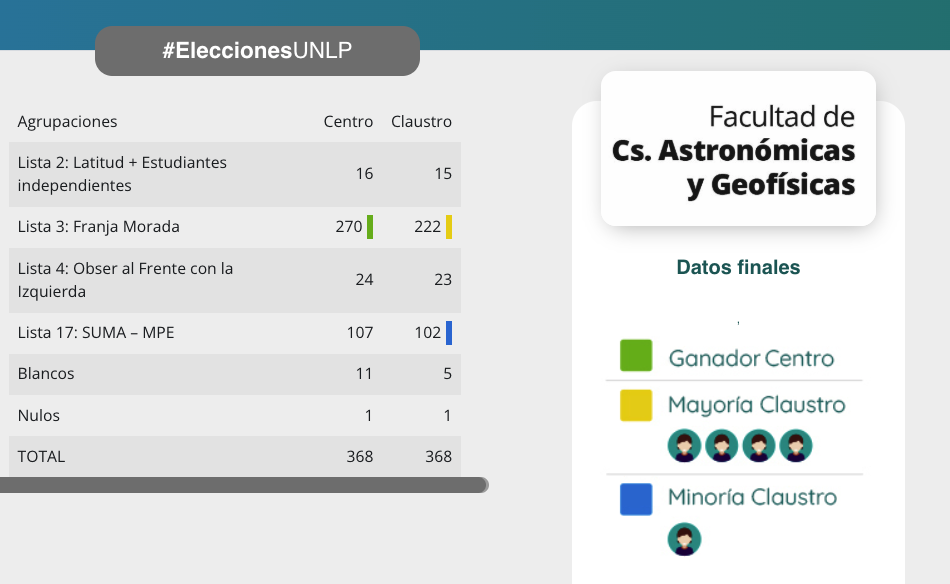Click the Claustro column header

[x=421, y=122]
